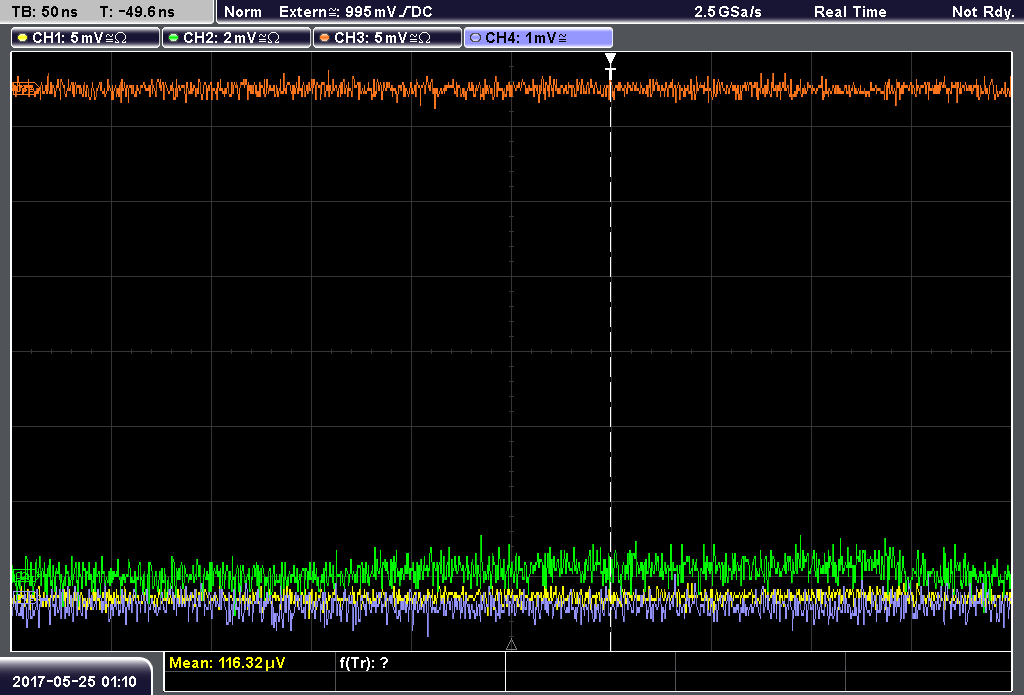Click the Not Rdy. status label
This screenshot has width=1024, height=695.
point(983,12)
